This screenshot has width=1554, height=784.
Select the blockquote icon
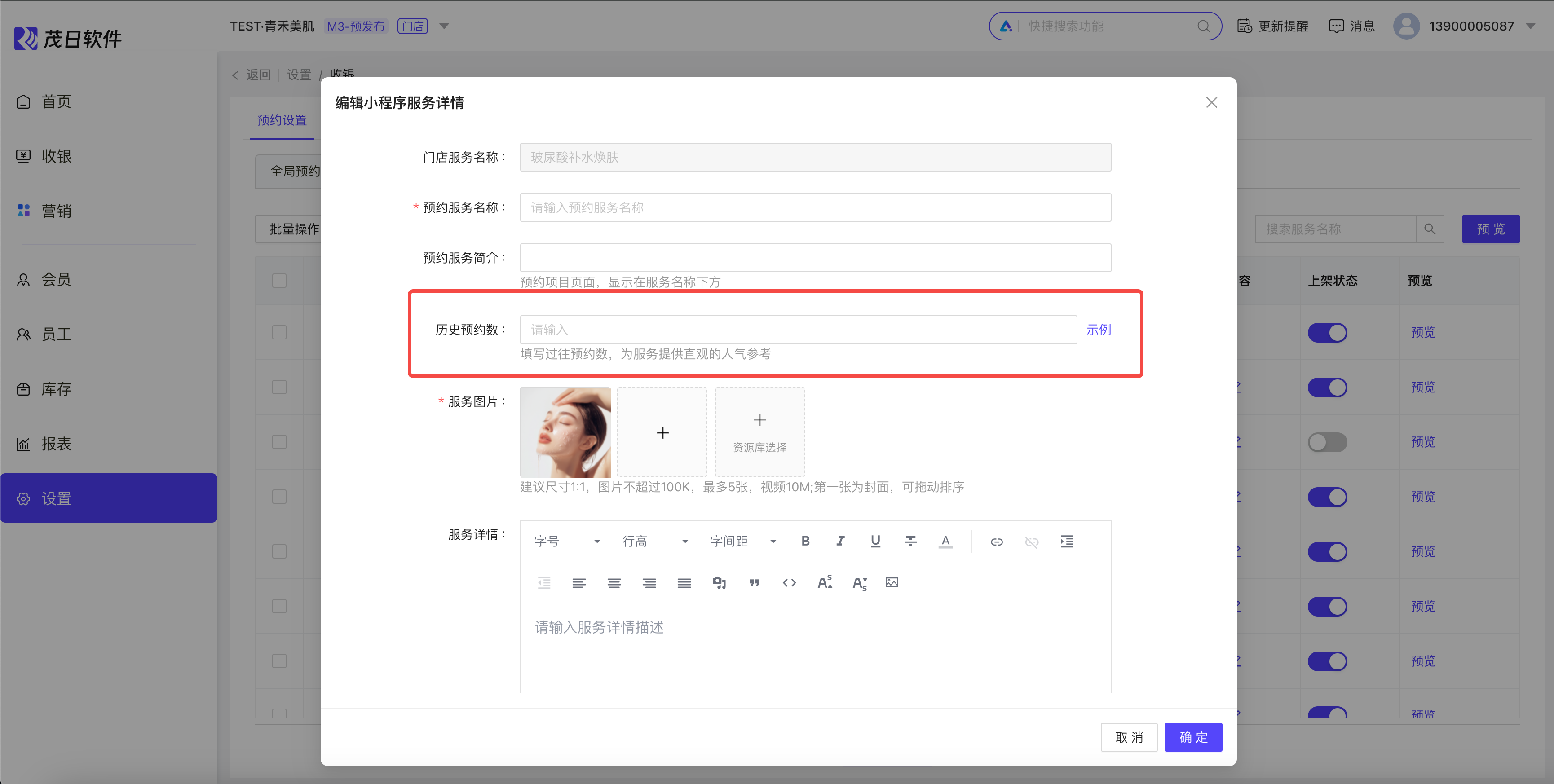754,582
